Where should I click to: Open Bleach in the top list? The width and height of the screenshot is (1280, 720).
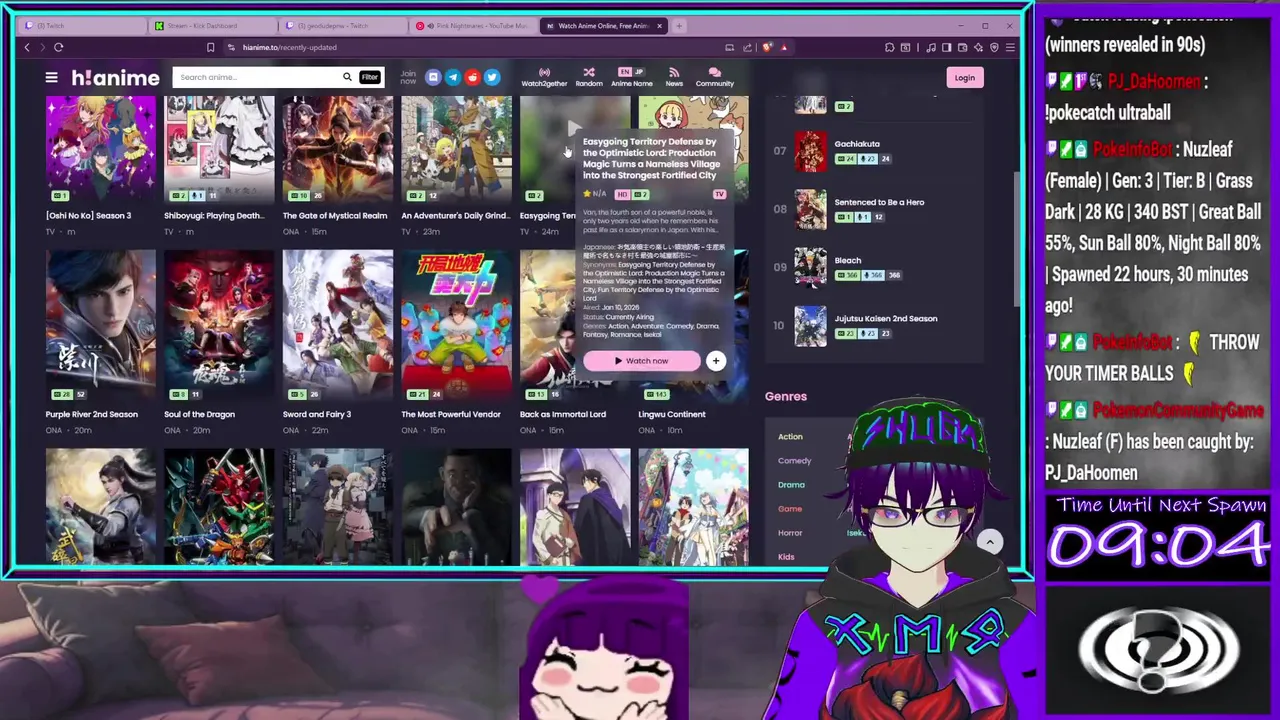pos(847,260)
